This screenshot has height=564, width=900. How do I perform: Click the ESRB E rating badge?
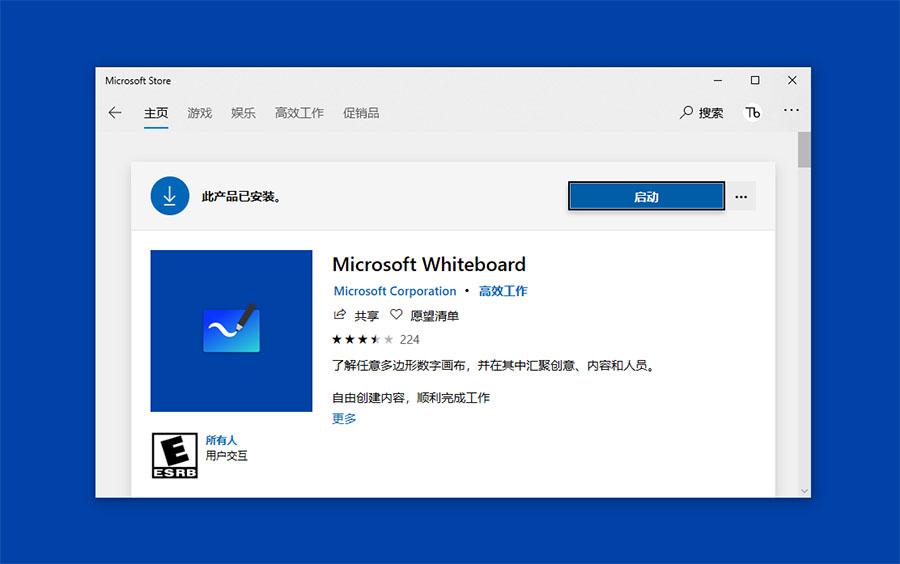174,456
